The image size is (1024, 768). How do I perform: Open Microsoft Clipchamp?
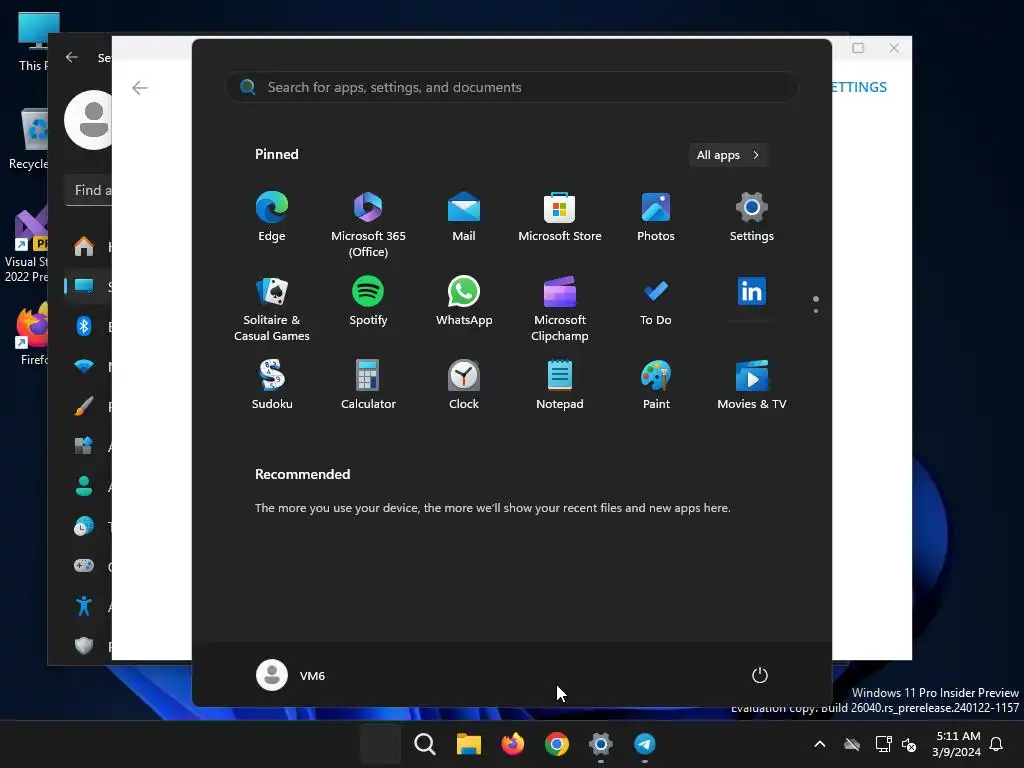tap(560, 309)
